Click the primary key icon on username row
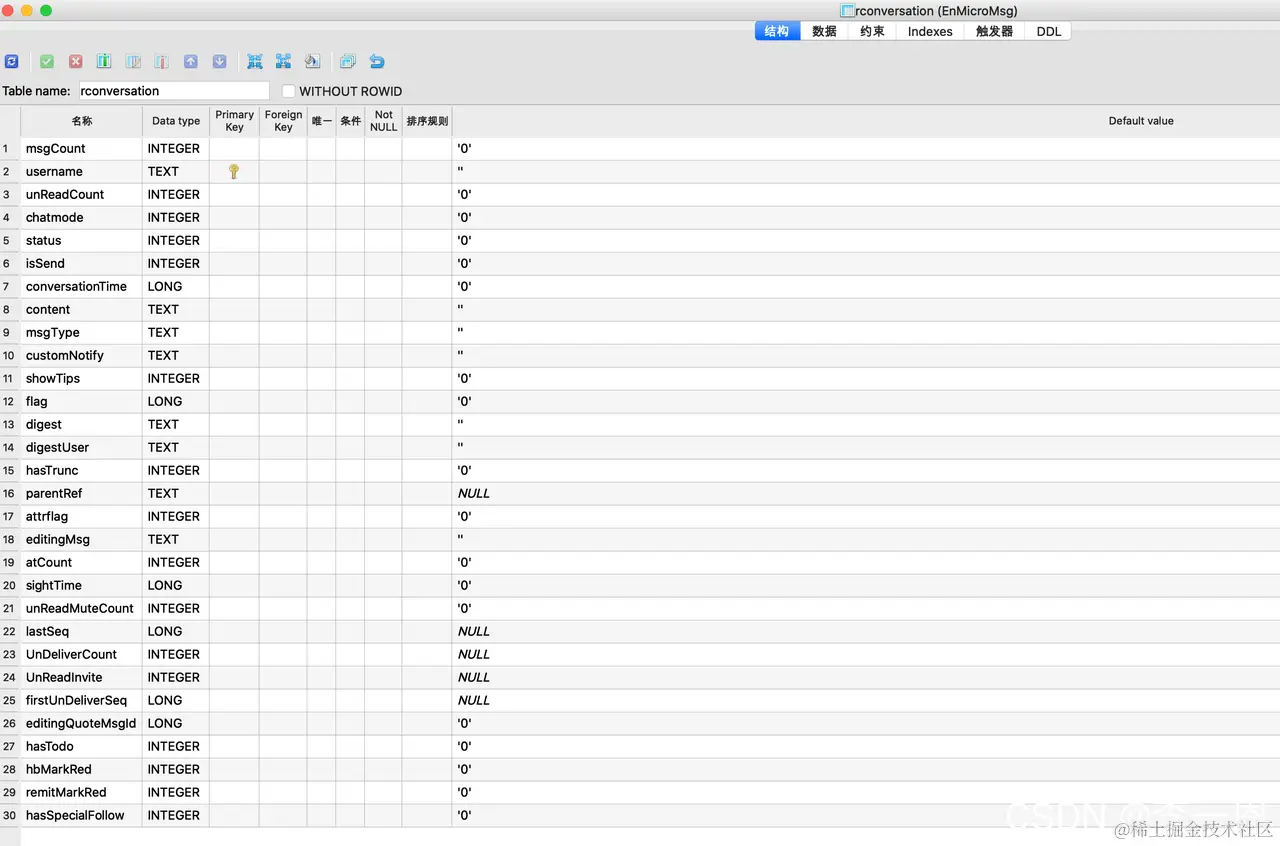Screen dimensions: 1280x846 (234, 172)
